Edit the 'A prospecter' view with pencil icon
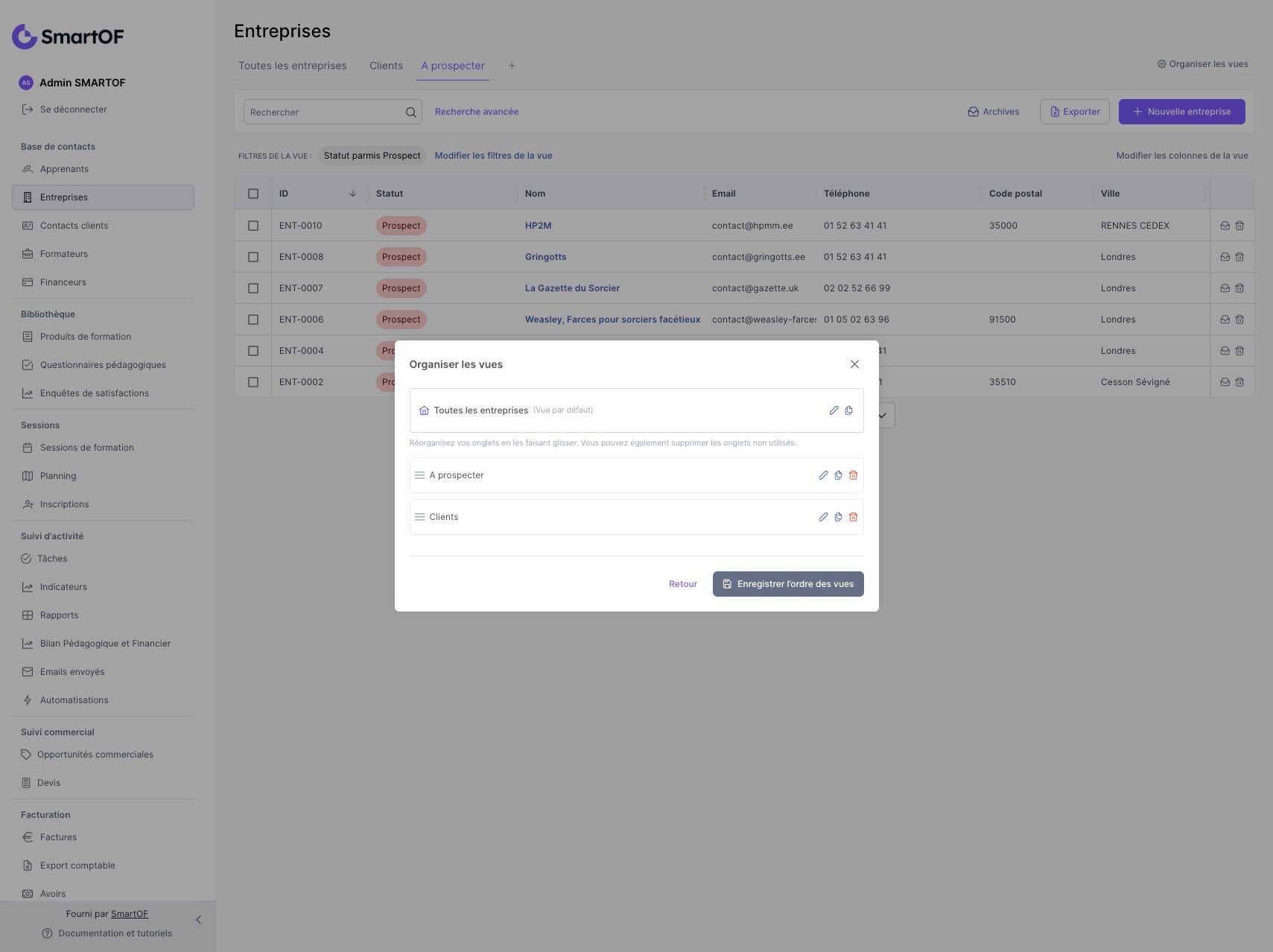 (x=823, y=475)
